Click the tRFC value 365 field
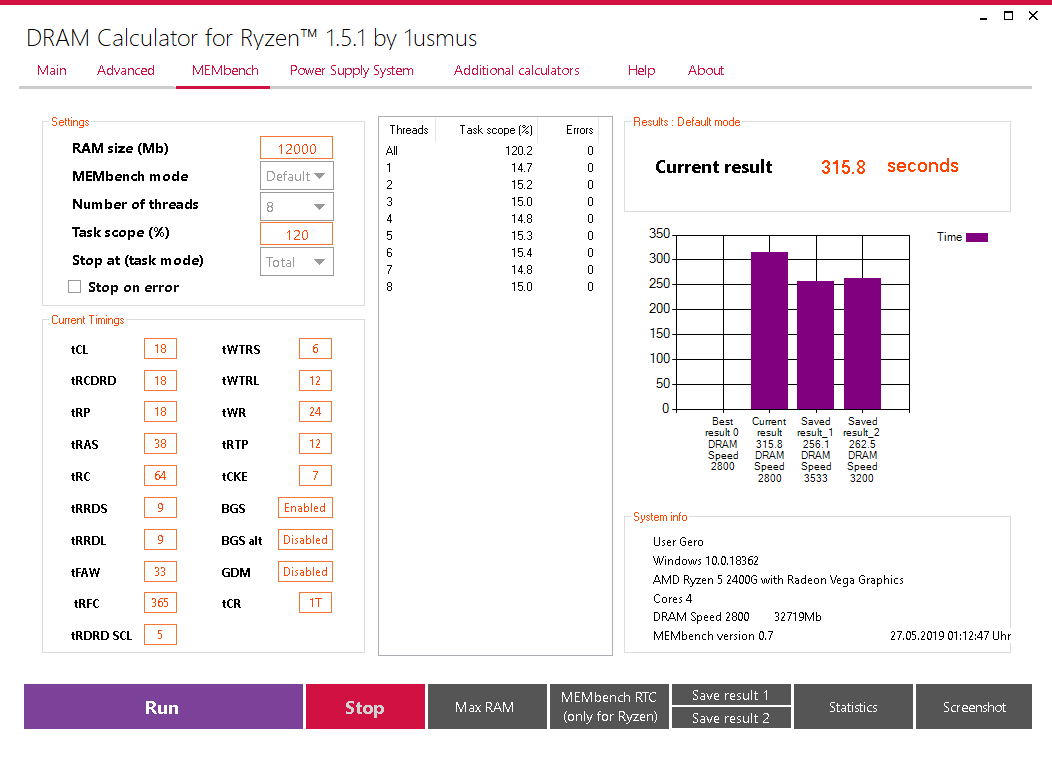Screen dimensions: 1052x771 coord(160,603)
